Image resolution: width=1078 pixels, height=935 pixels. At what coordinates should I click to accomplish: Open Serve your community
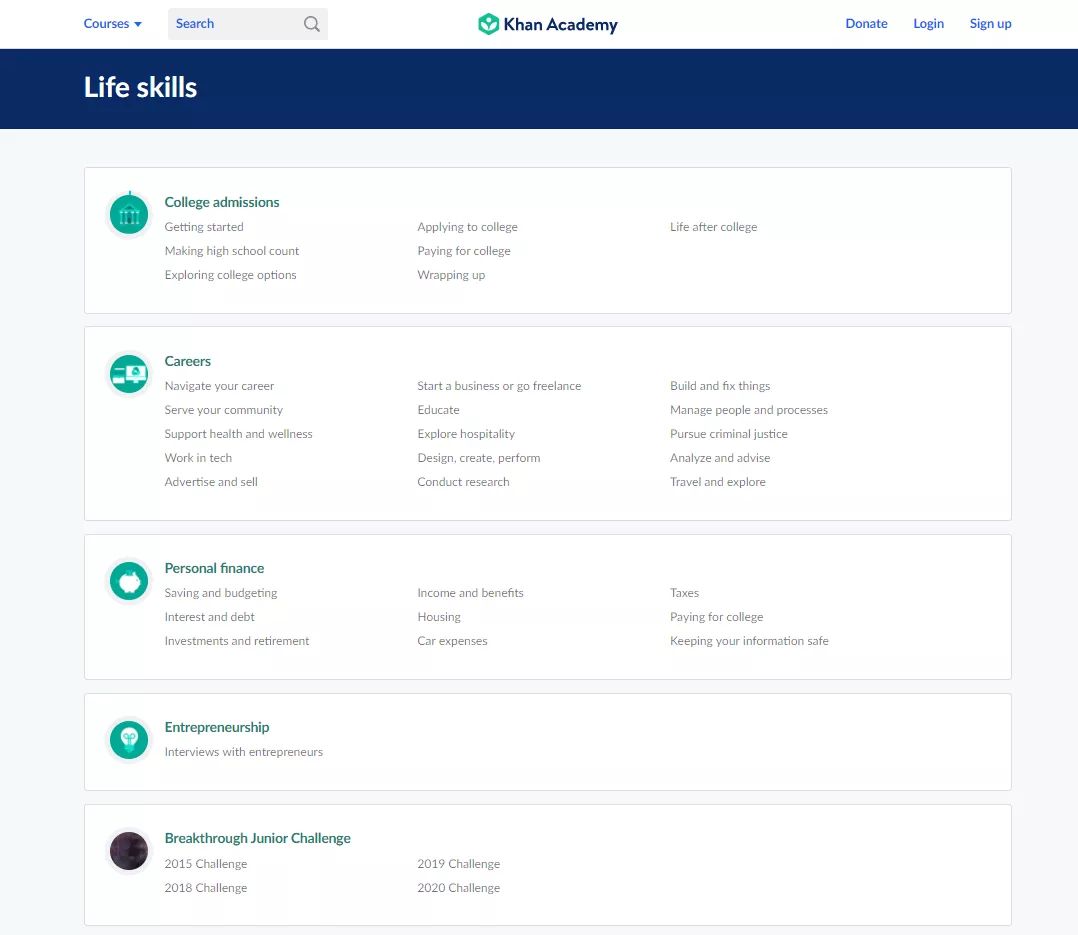(x=223, y=410)
